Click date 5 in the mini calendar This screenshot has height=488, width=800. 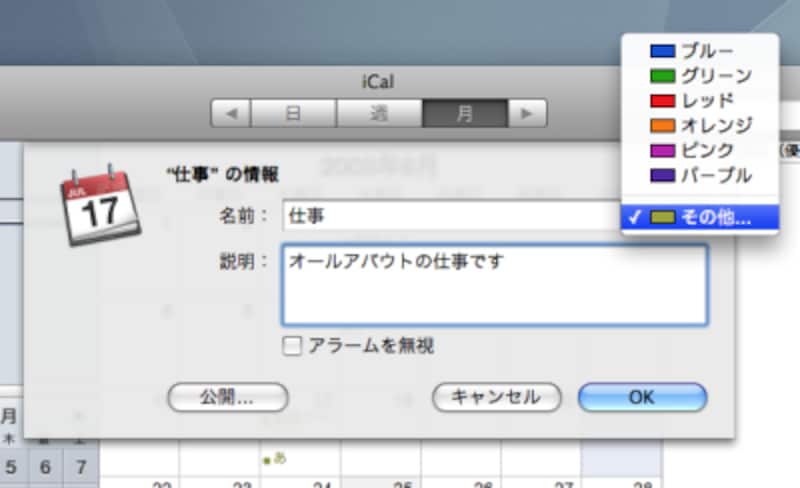coord(11,467)
